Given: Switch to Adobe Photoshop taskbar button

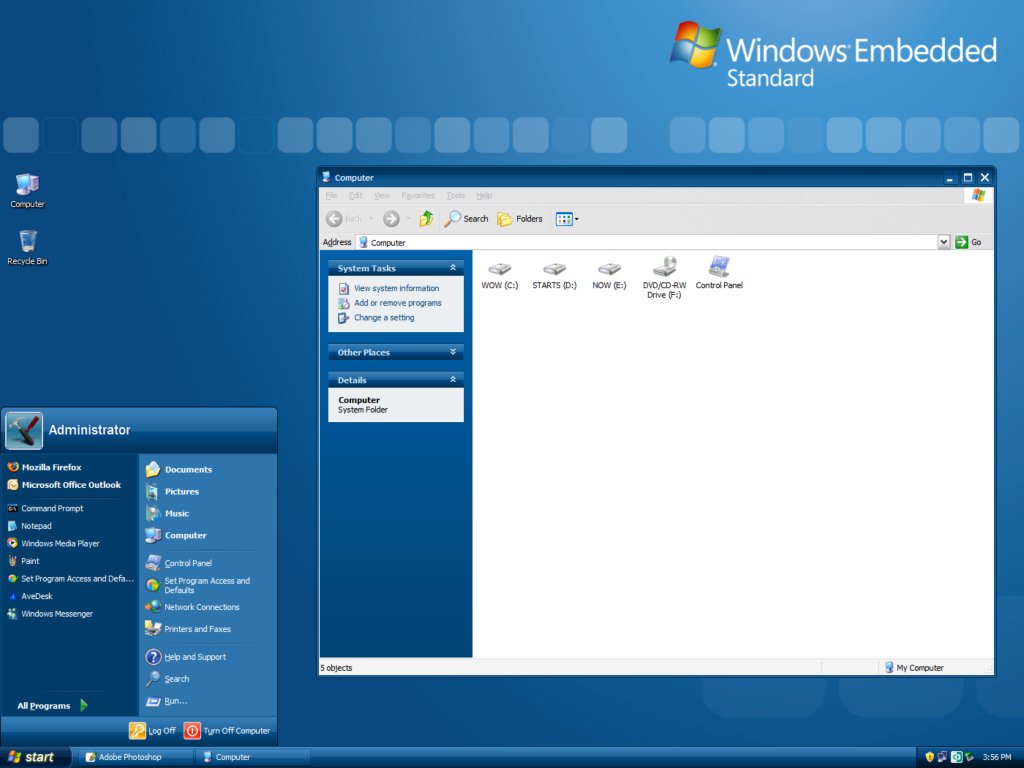Looking at the screenshot, I should coord(134,757).
